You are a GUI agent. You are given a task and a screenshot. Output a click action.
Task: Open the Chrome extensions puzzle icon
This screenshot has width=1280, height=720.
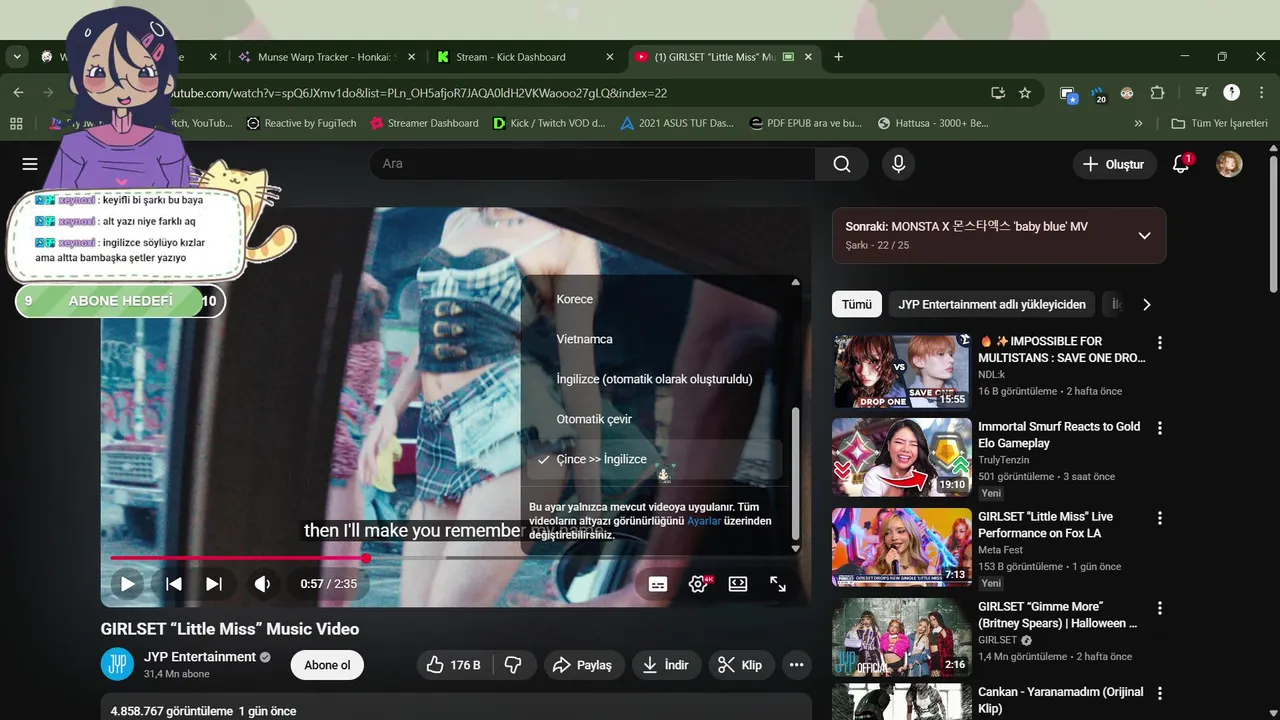click(x=1157, y=93)
